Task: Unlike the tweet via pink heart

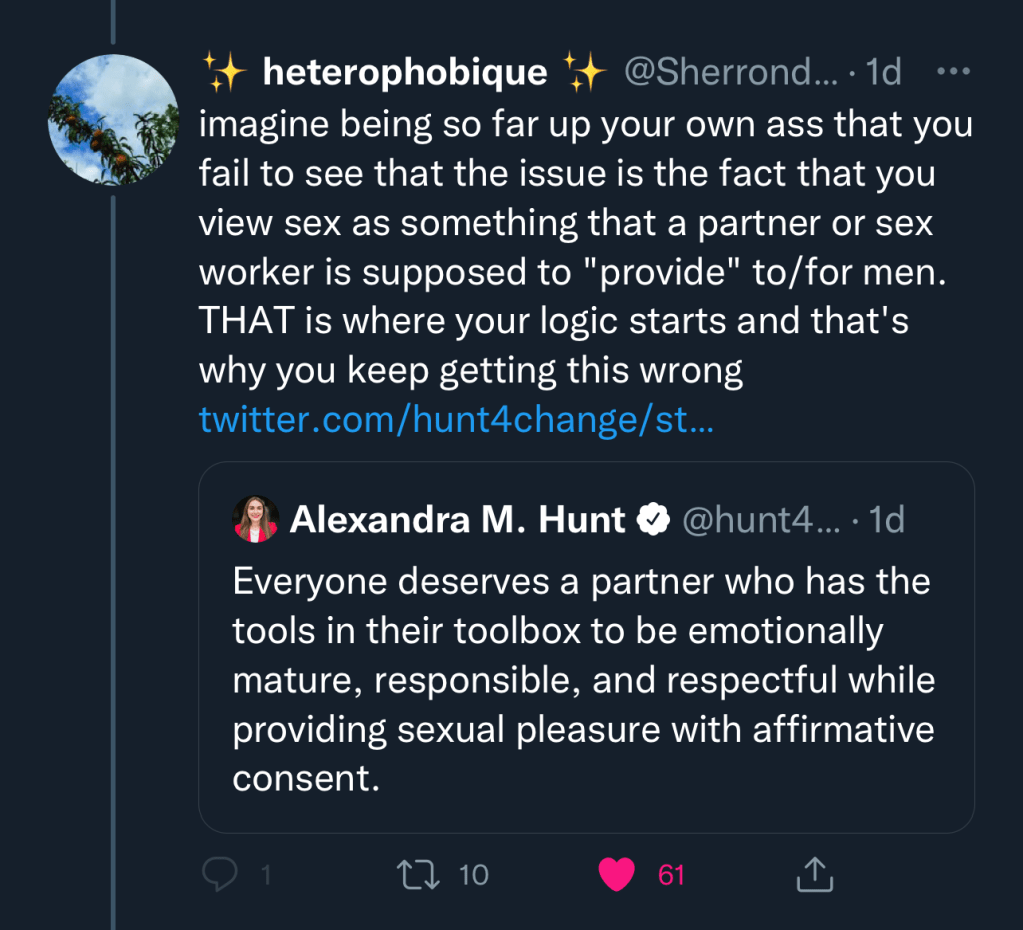Action: [616, 875]
